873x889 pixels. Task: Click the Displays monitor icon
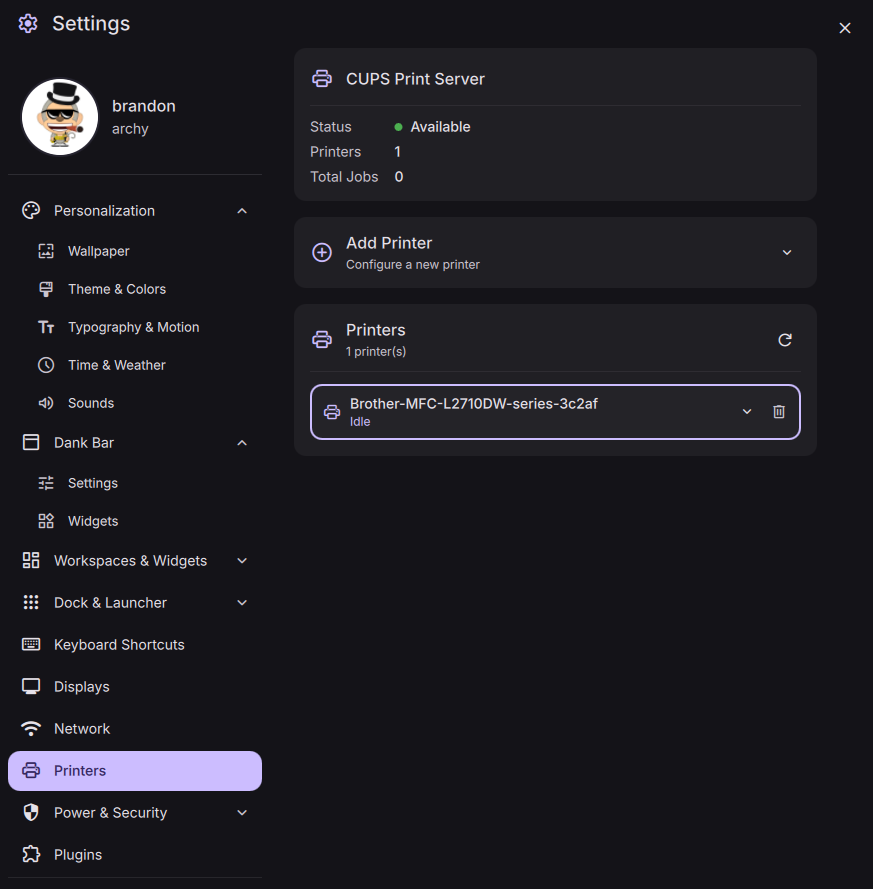pos(31,687)
